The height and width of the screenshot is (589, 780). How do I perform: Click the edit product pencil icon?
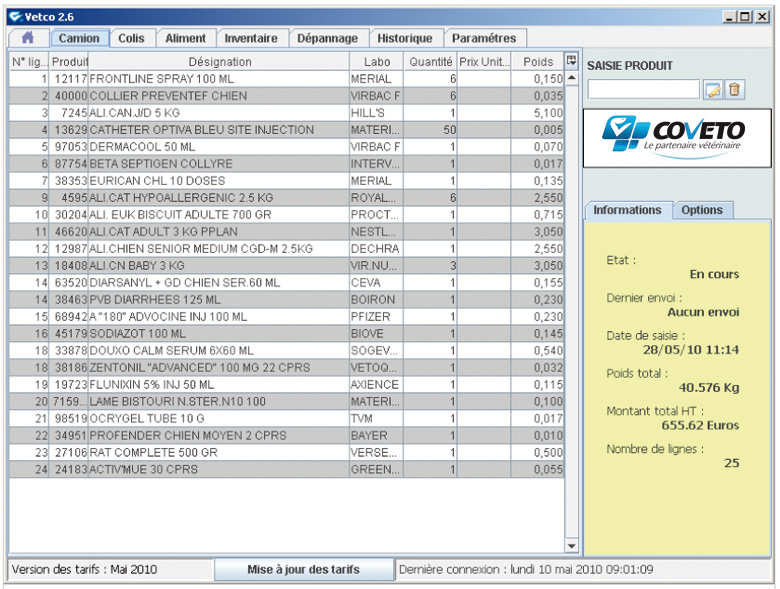point(713,90)
